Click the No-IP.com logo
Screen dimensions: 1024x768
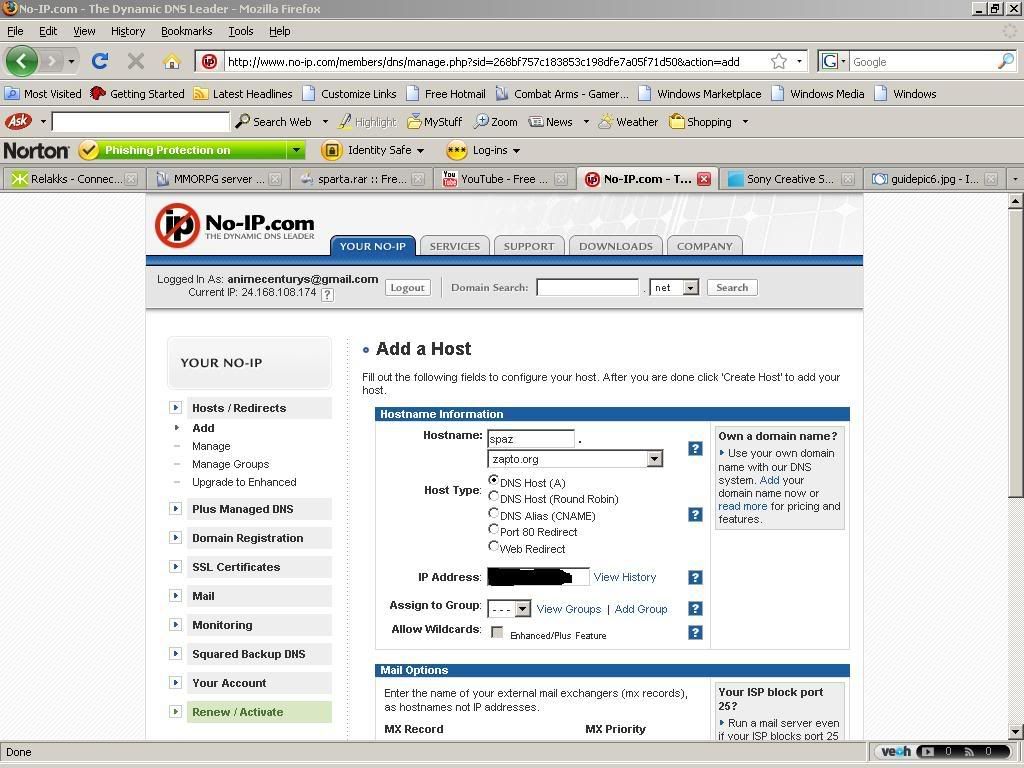[x=235, y=226]
